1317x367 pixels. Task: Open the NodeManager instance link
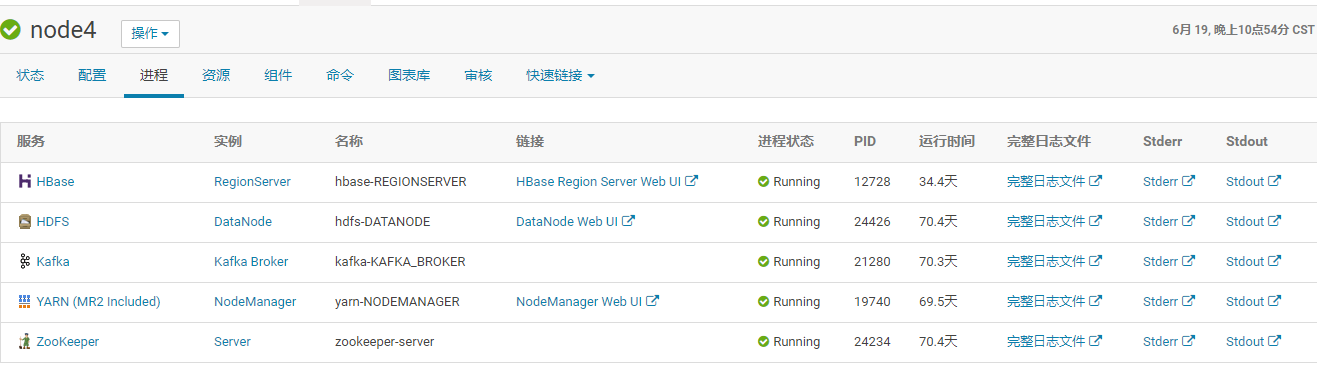pos(255,302)
